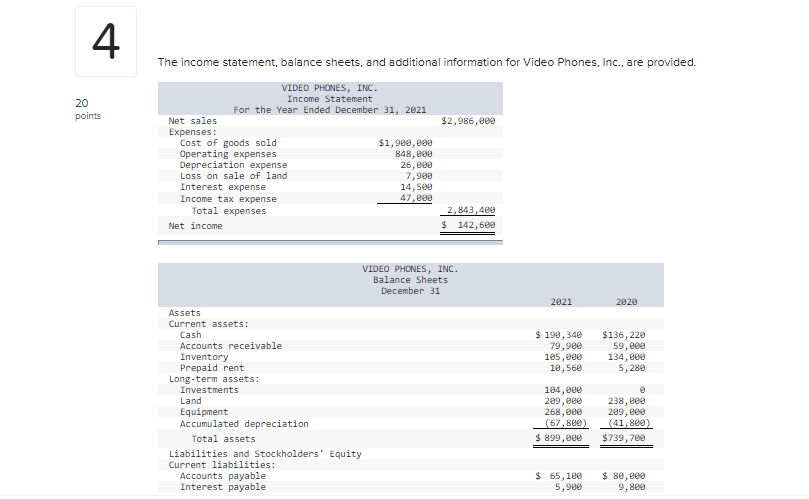This screenshot has height=499, width=809.
Task: Click the 'Income tax expense' label
Action: pyautogui.click(x=228, y=199)
